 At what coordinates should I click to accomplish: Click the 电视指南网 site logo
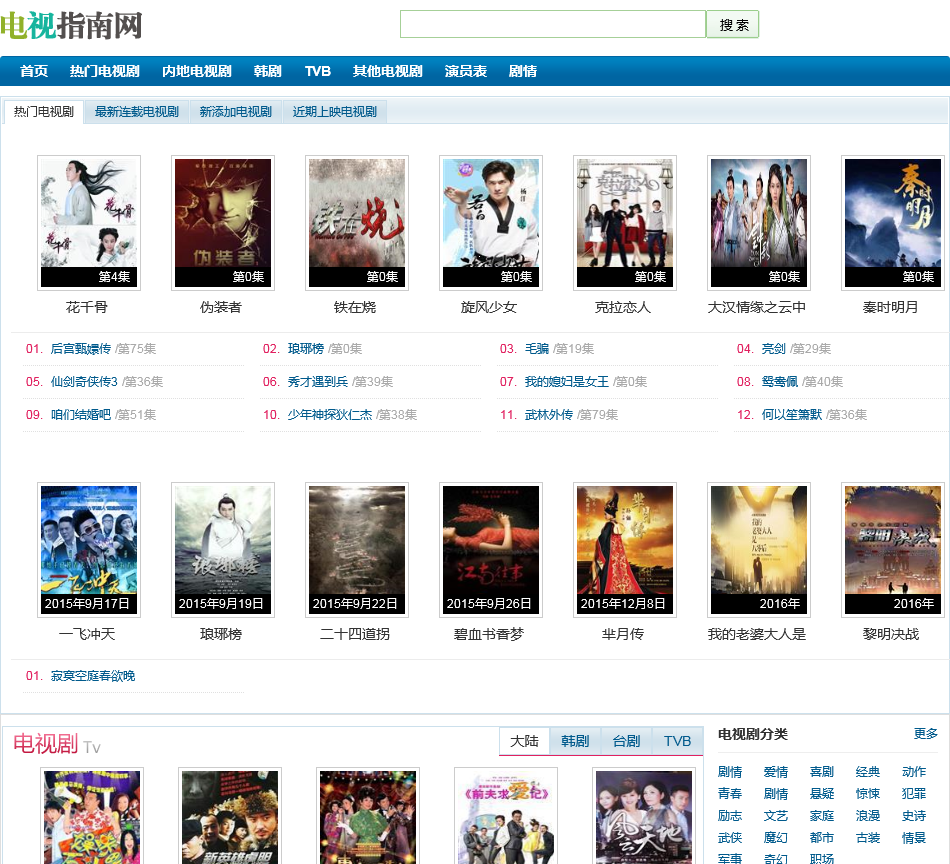71,26
